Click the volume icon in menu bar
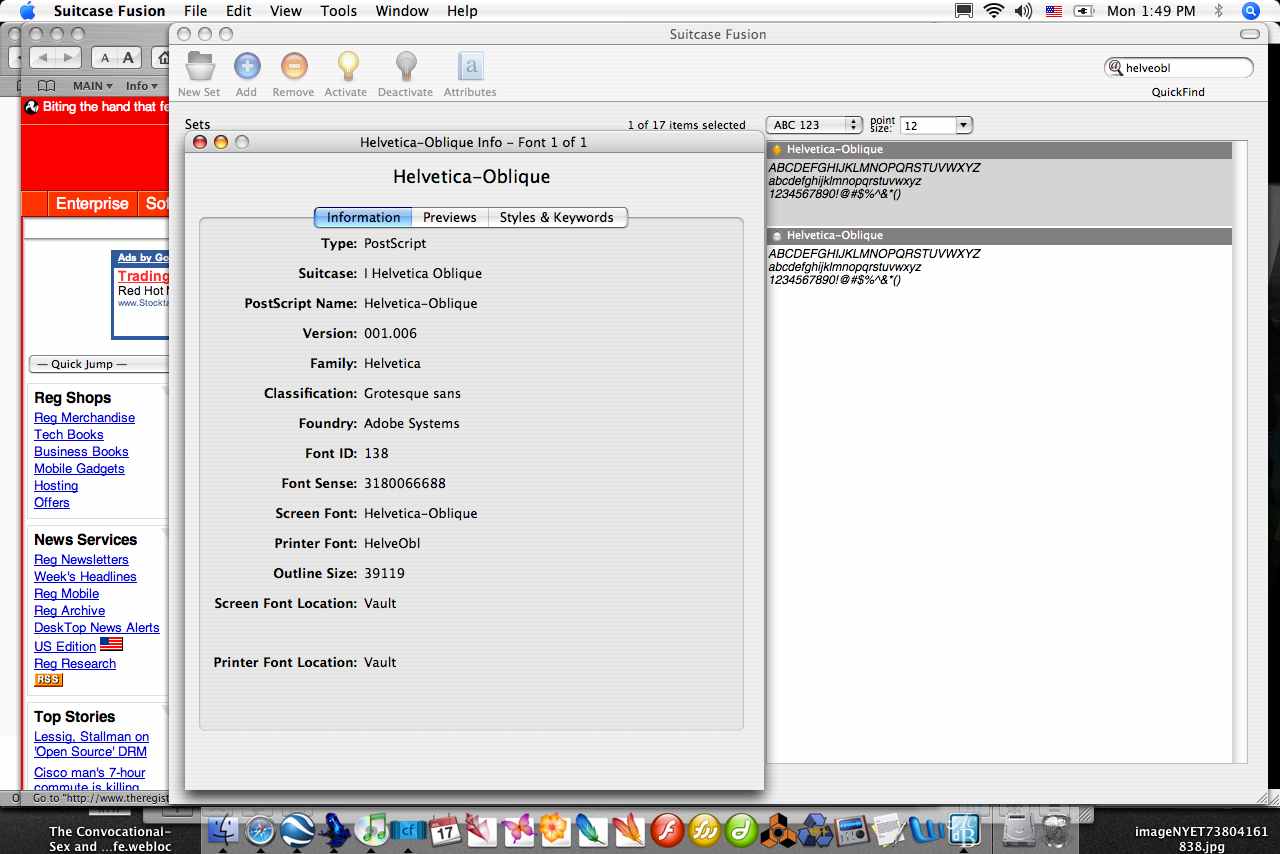 [x=1023, y=11]
